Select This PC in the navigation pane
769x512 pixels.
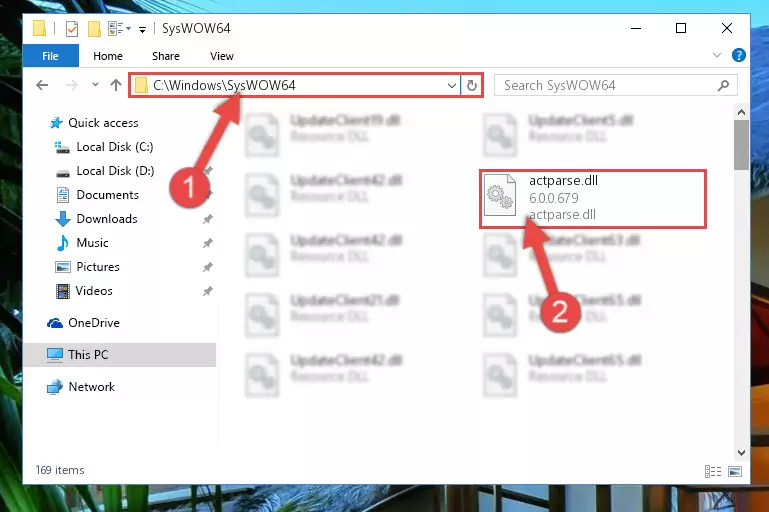click(x=120, y=355)
